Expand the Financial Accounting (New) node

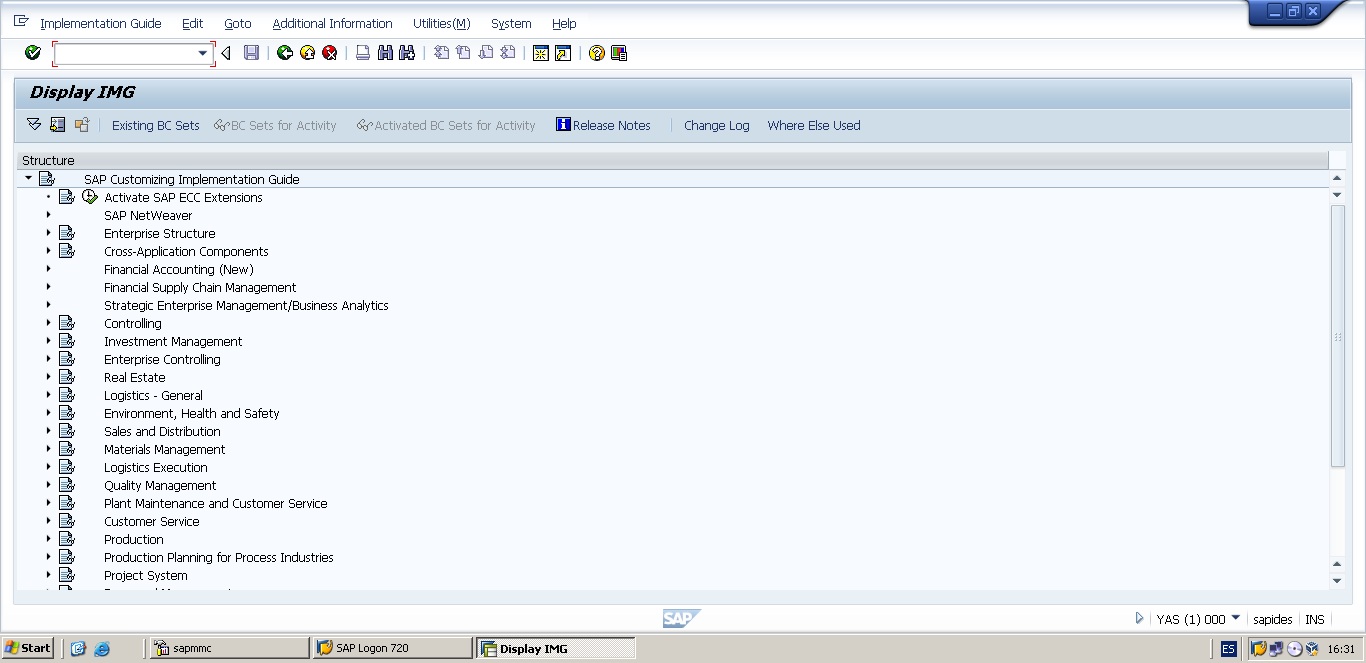coord(48,269)
